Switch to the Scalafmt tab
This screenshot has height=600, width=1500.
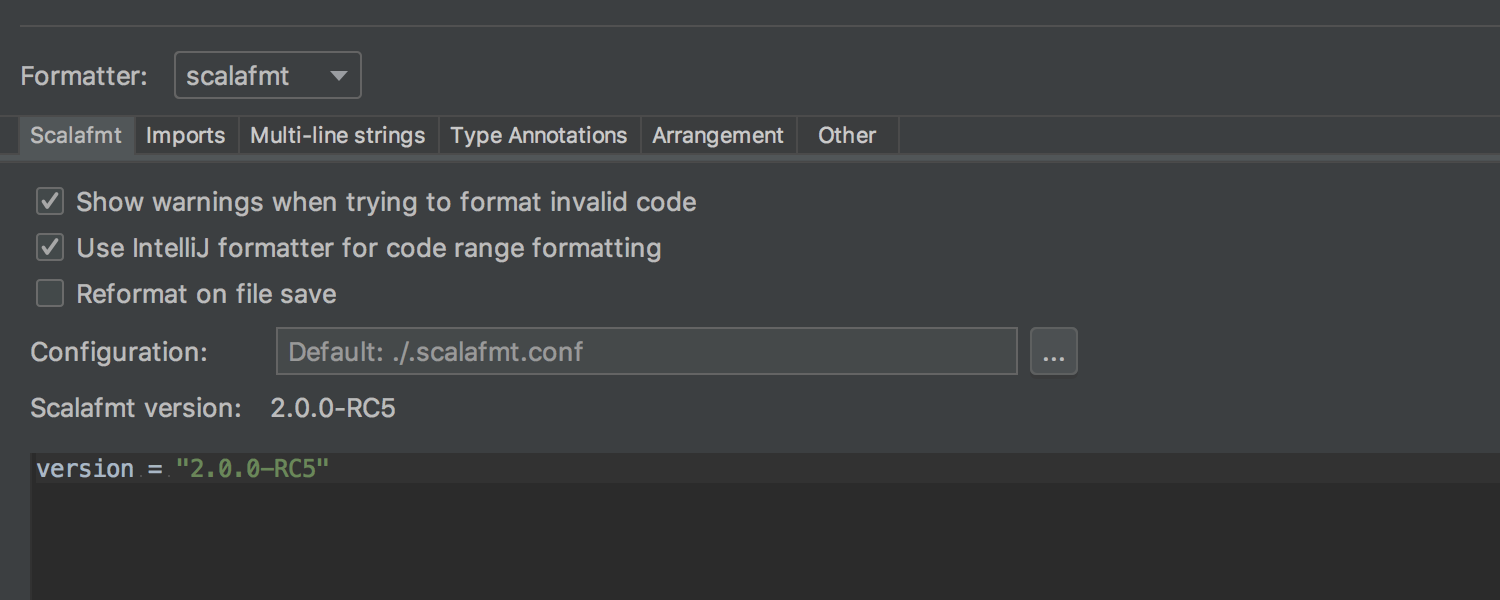pyautogui.click(x=76, y=136)
